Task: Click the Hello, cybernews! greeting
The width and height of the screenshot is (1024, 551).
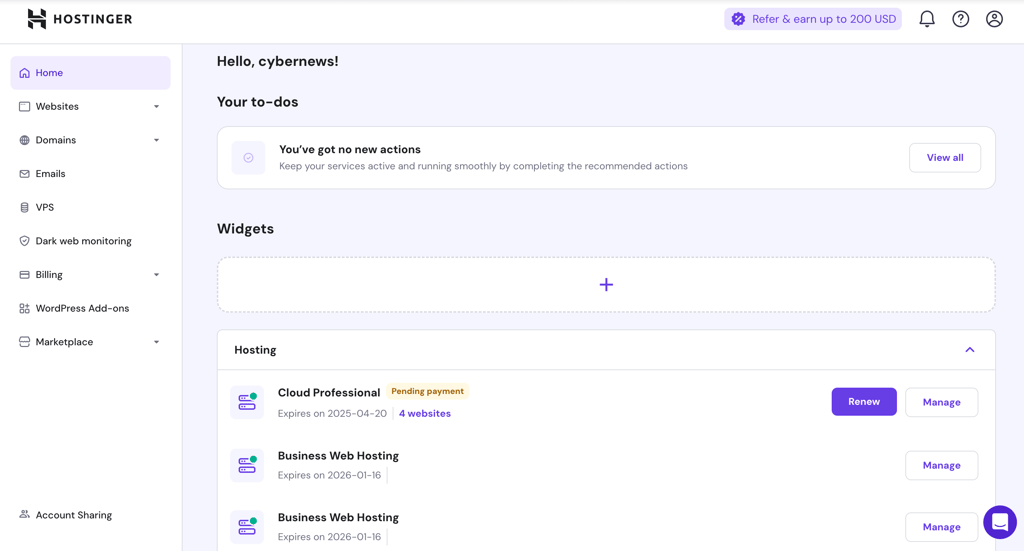Action: 278,61
